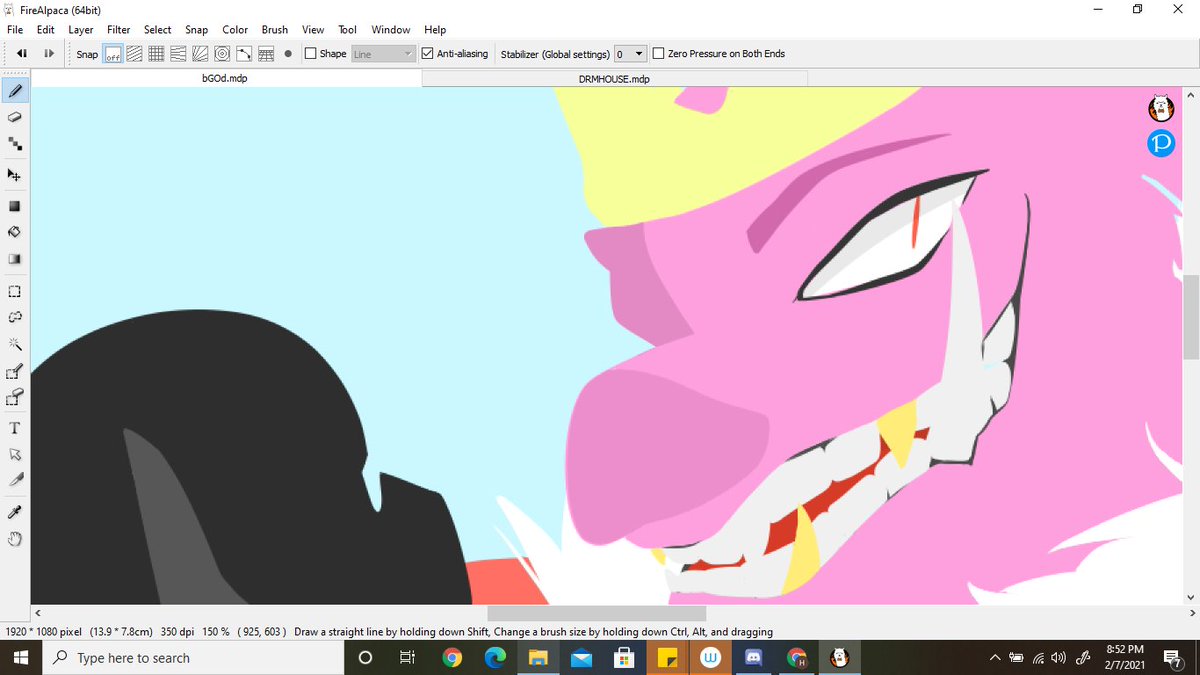Select the Dot pixel tool
The image size is (1200, 675).
(x=15, y=145)
